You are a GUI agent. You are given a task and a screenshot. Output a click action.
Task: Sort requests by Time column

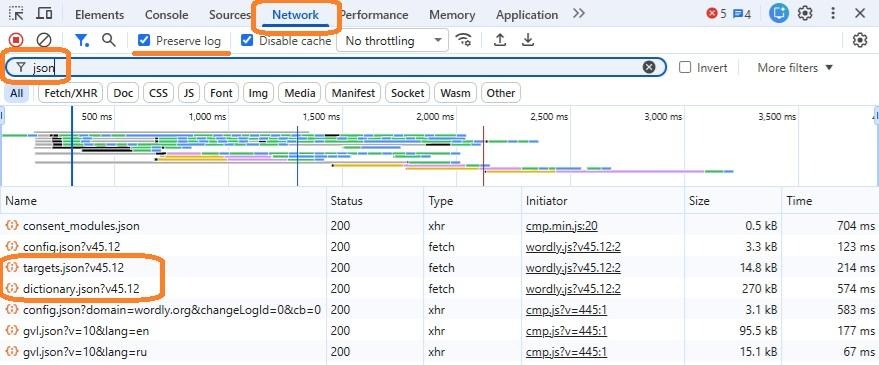(830, 201)
